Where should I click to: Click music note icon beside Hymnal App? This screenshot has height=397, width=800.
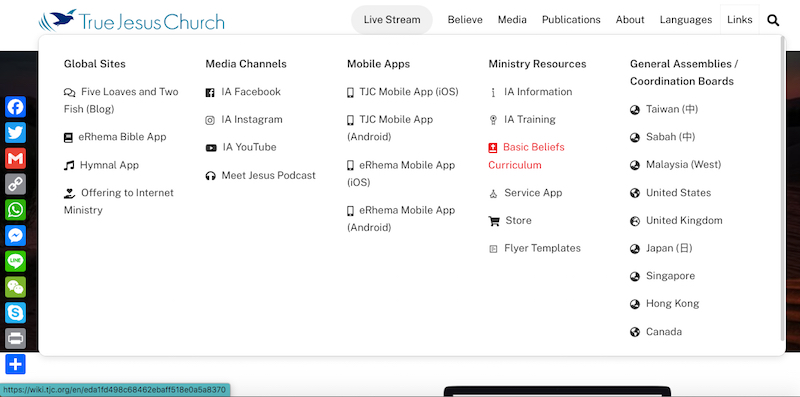tap(69, 165)
